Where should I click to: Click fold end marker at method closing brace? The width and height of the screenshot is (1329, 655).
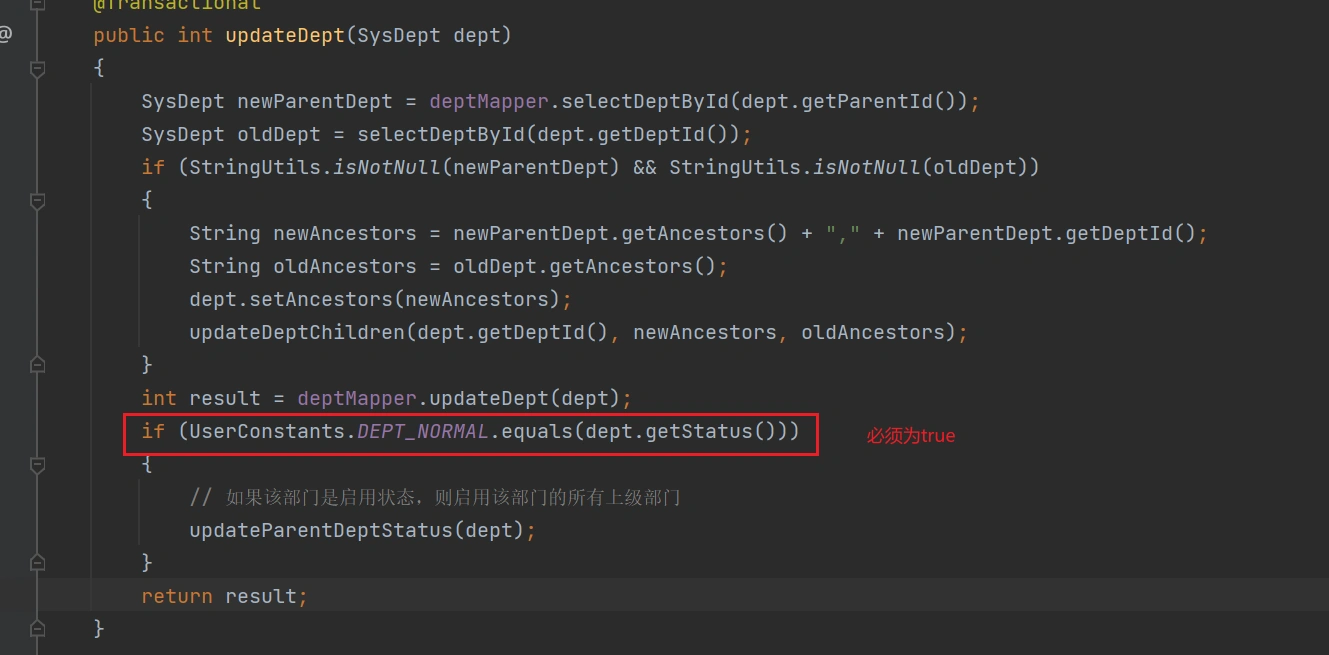(x=38, y=629)
